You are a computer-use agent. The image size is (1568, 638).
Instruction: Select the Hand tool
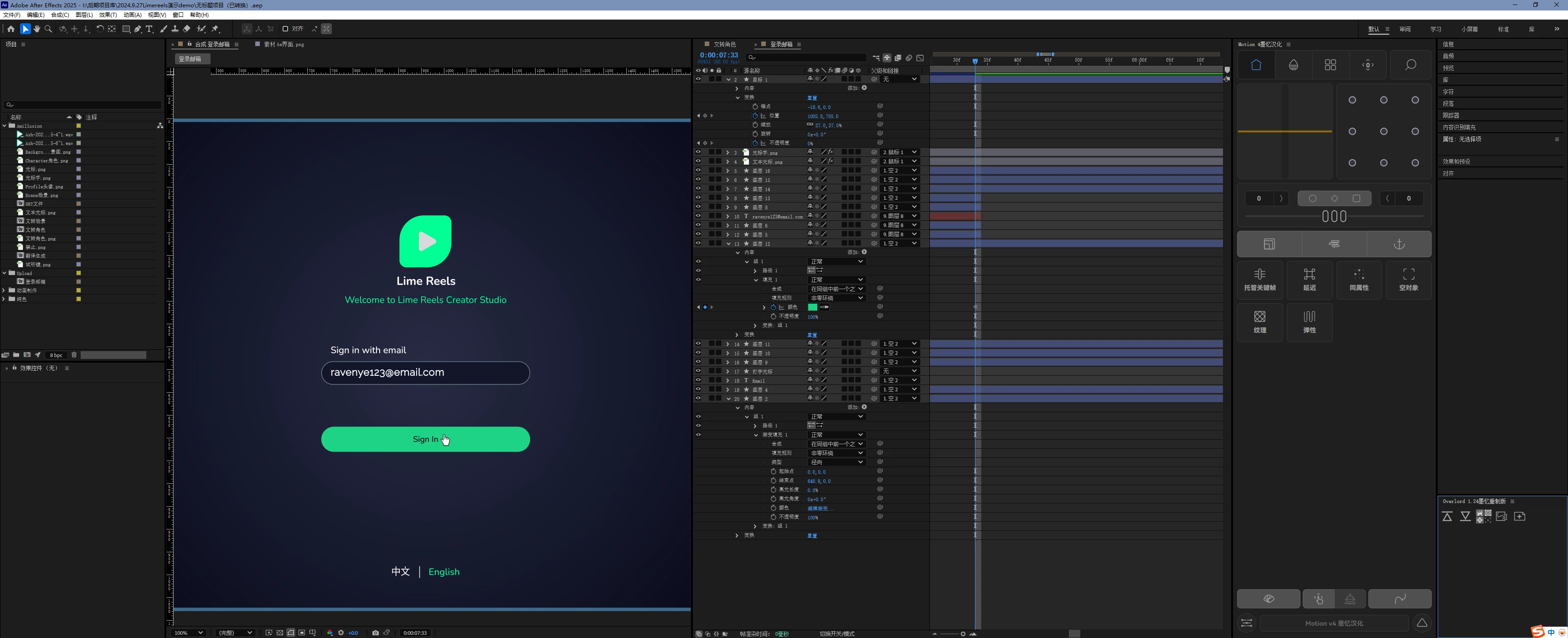coord(37,29)
